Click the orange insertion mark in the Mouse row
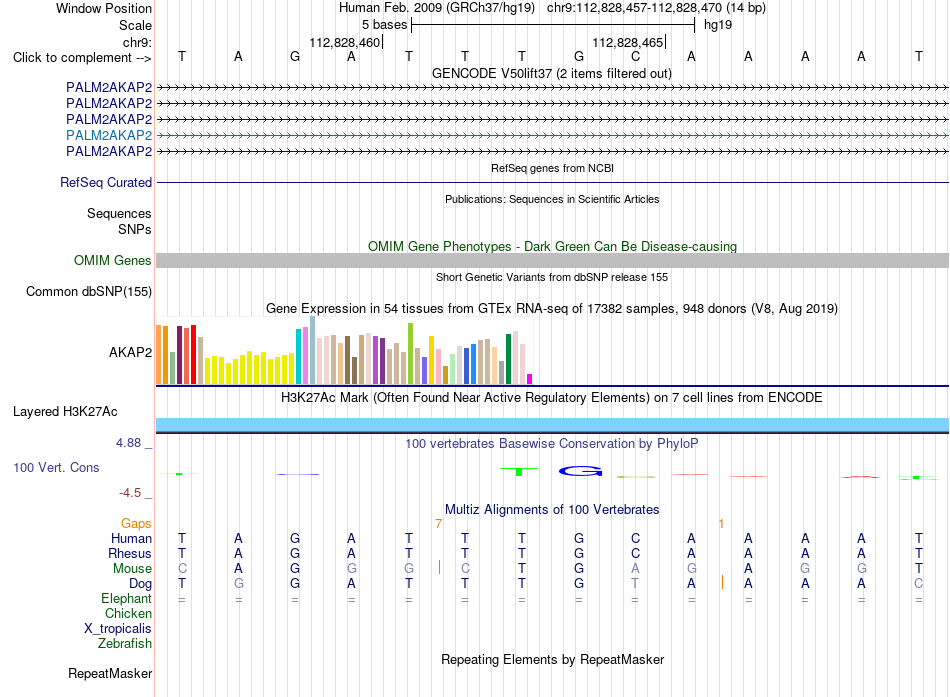950x697 pixels. [x=439, y=567]
